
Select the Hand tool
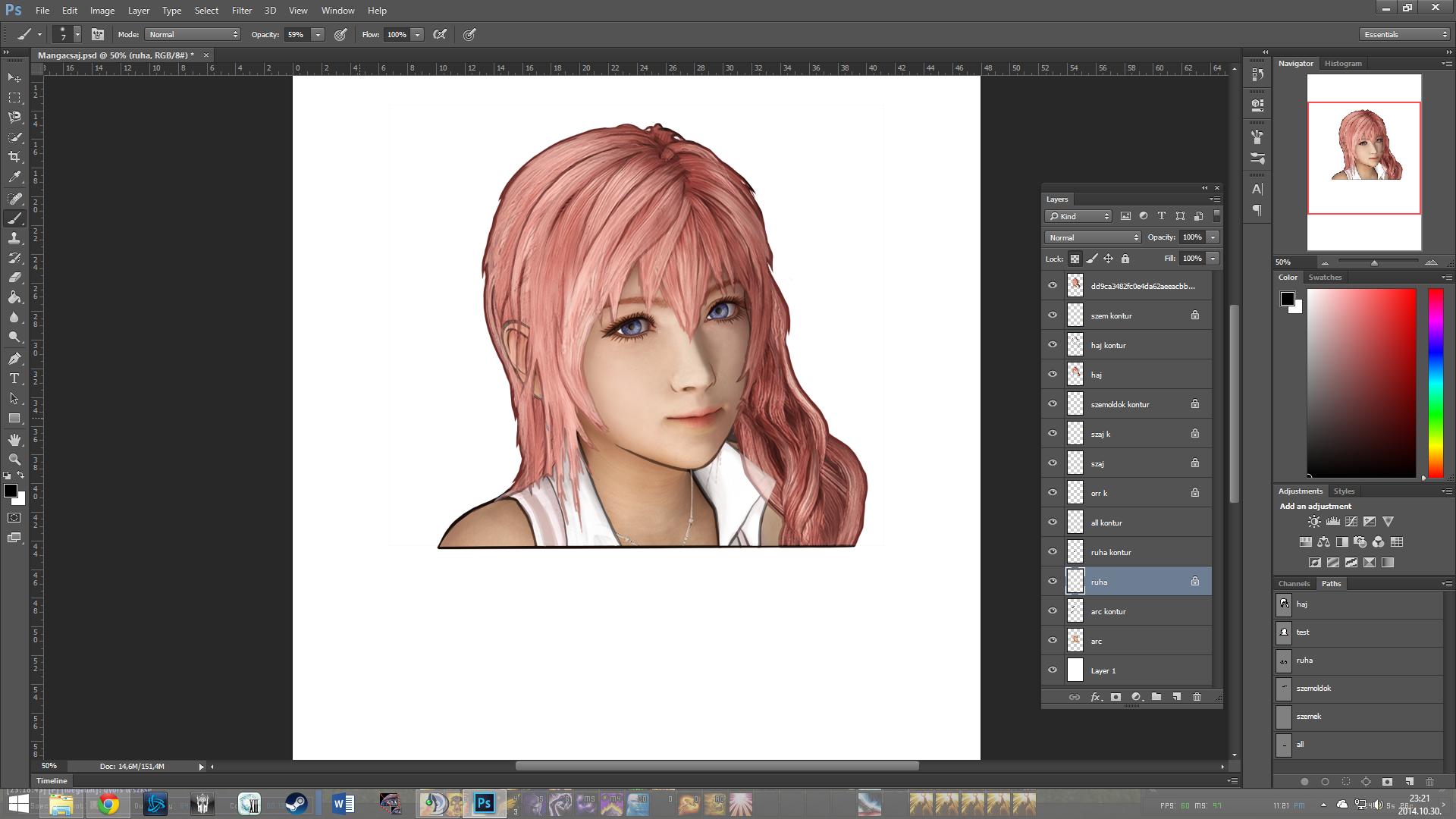click(x=14, y=440)
